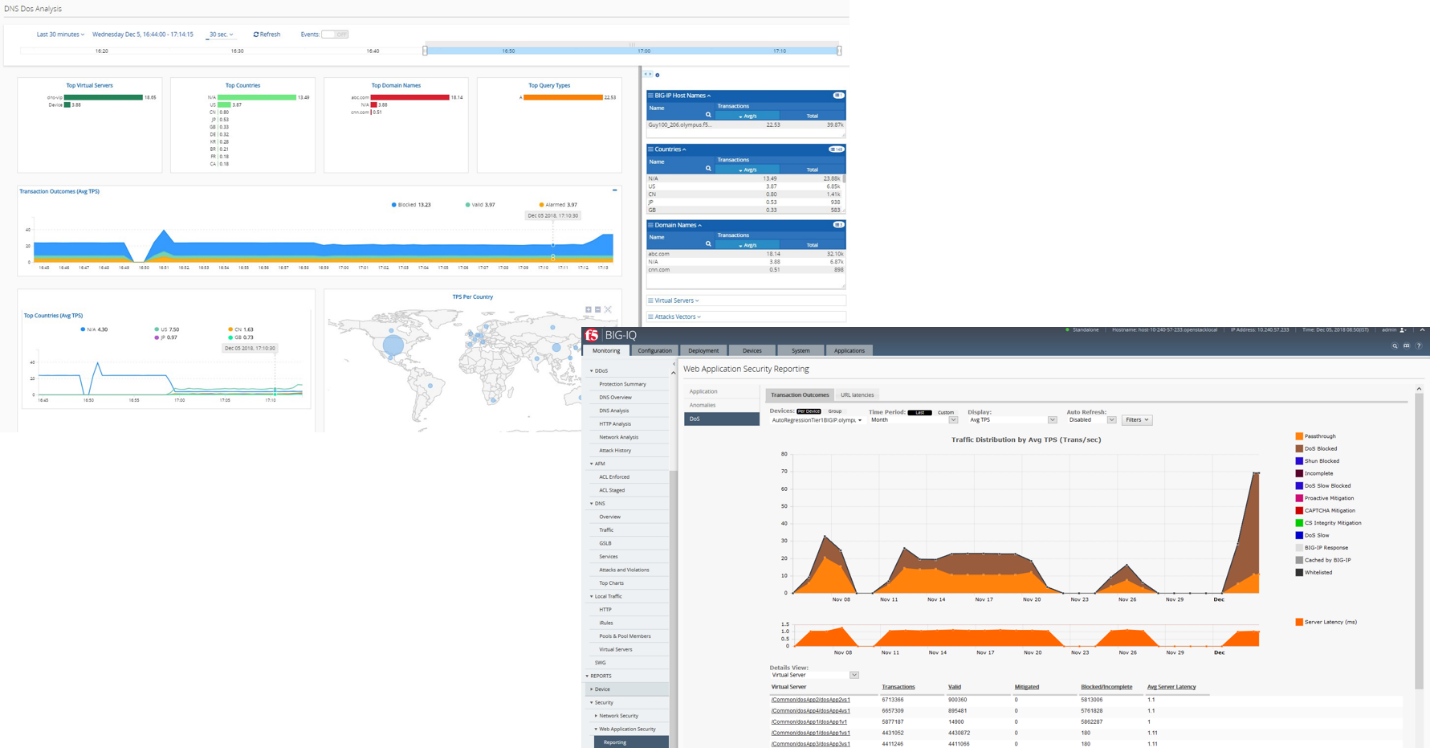Switch to the URL latencies tab

858,395
